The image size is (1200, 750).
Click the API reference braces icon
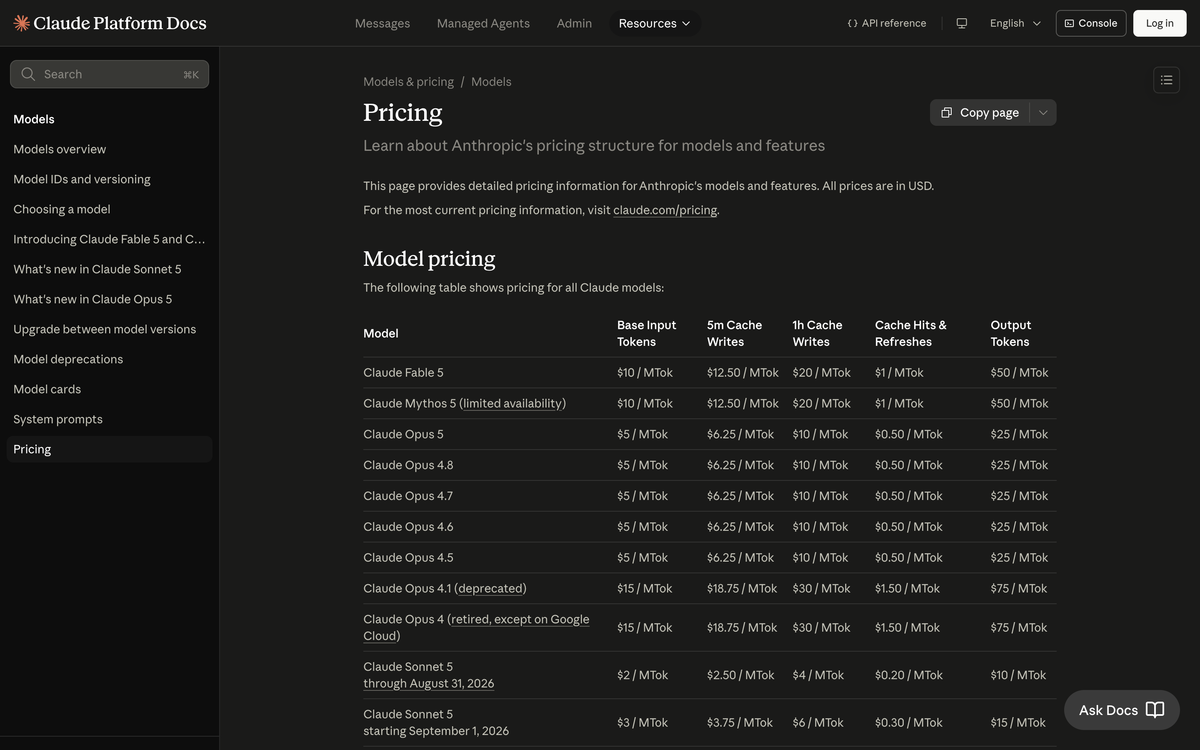[x=853, y=23]
